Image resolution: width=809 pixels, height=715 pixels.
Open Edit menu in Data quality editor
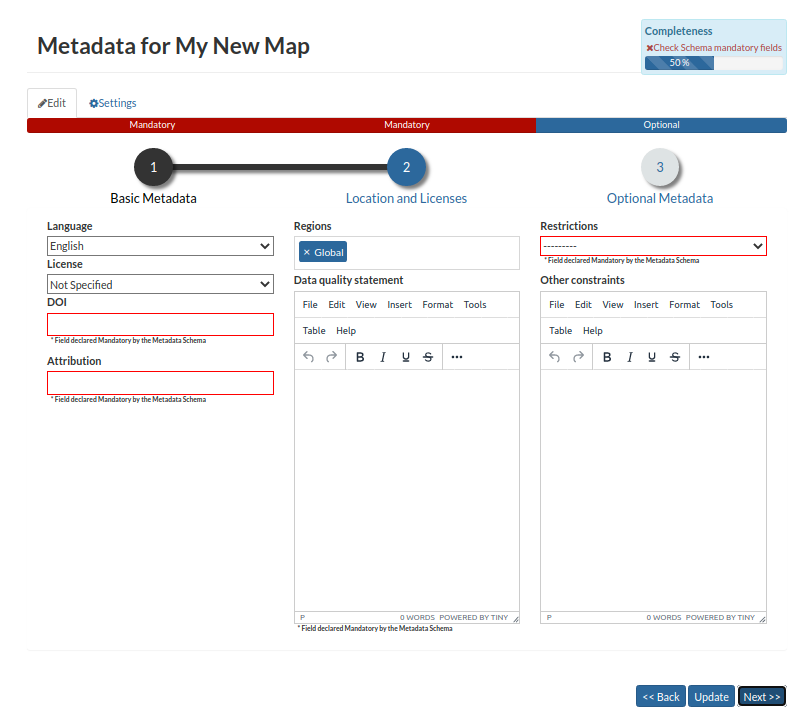tap(336, 304)
